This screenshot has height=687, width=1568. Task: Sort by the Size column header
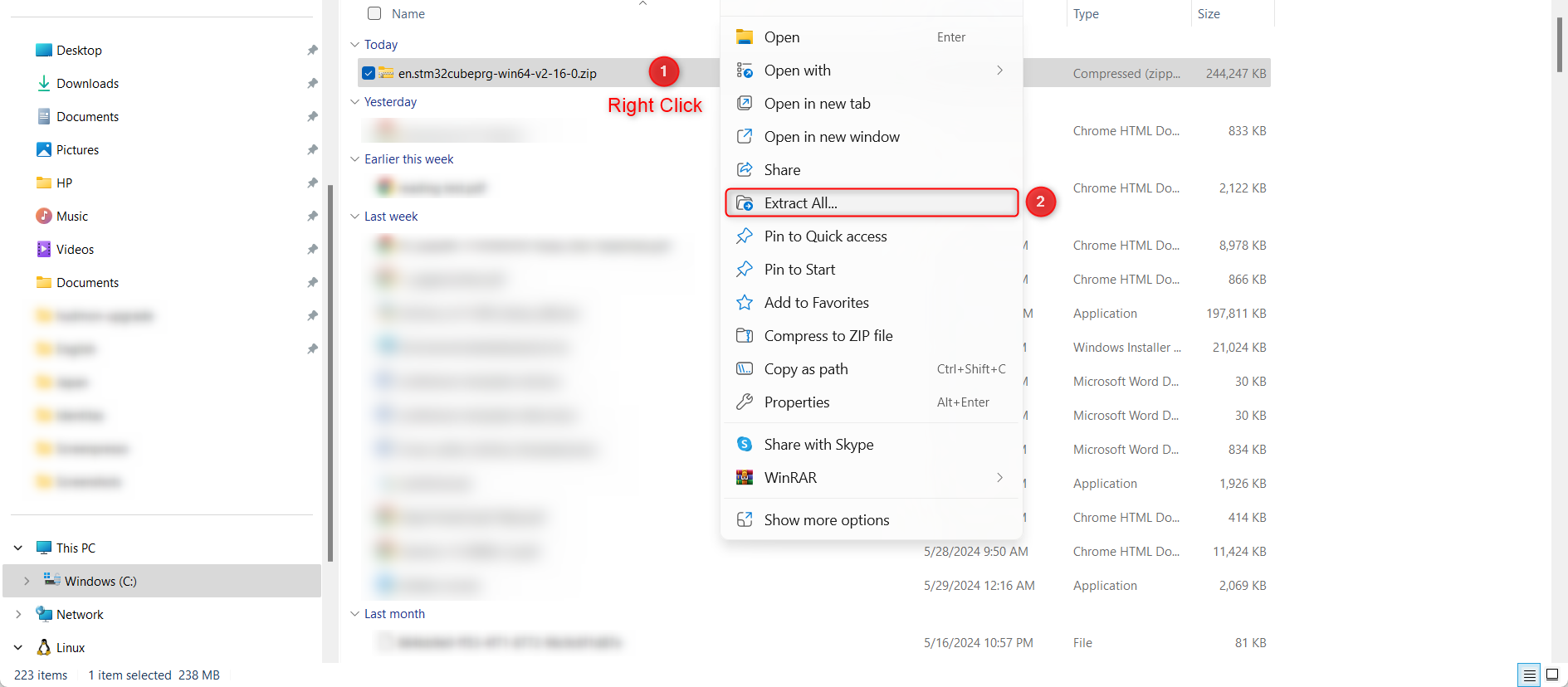point(1209,14)
